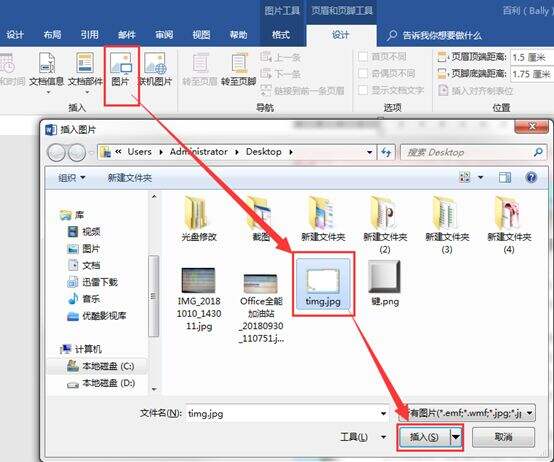Screen dimensions: 554x462
Task: Switch to the 视图 ribbon tab
Action: 201,35
